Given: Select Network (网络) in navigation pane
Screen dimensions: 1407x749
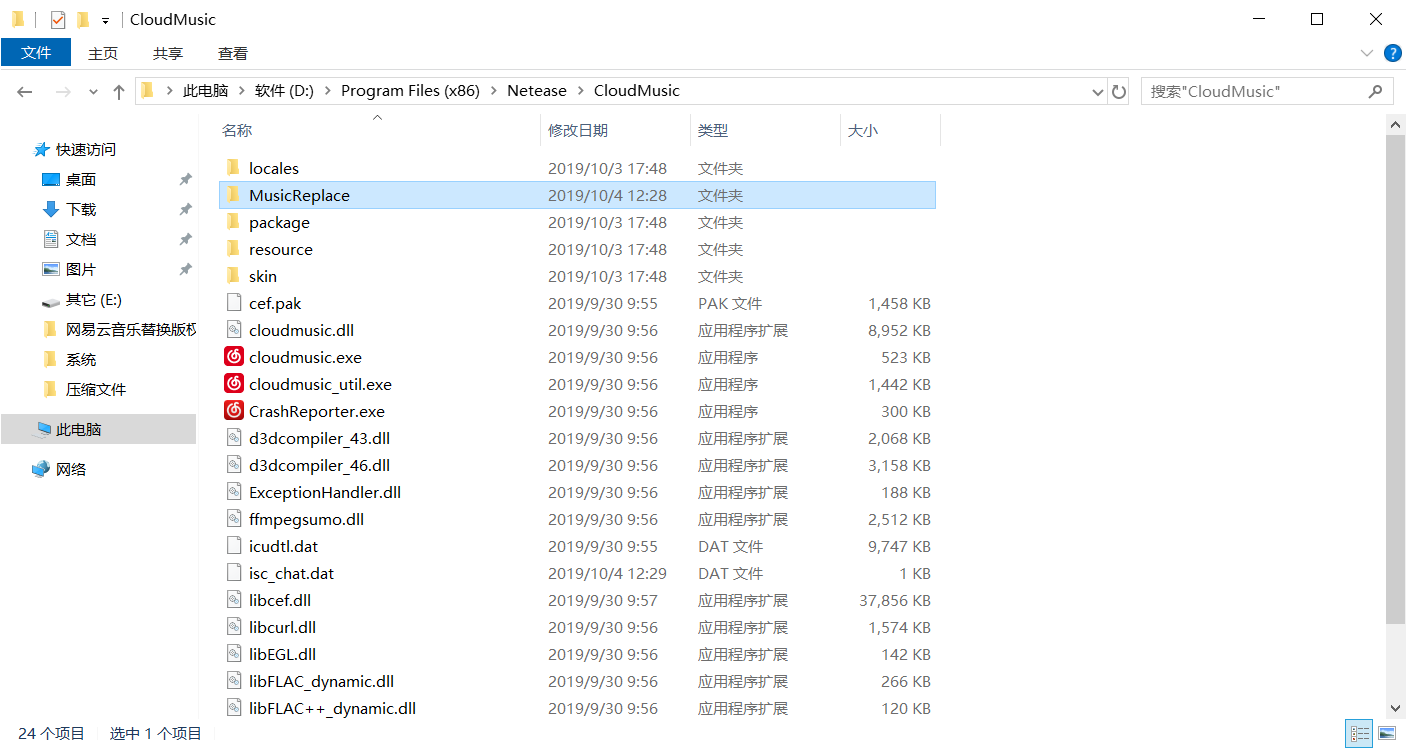Looking at the screenshot, I should point(71,469).
